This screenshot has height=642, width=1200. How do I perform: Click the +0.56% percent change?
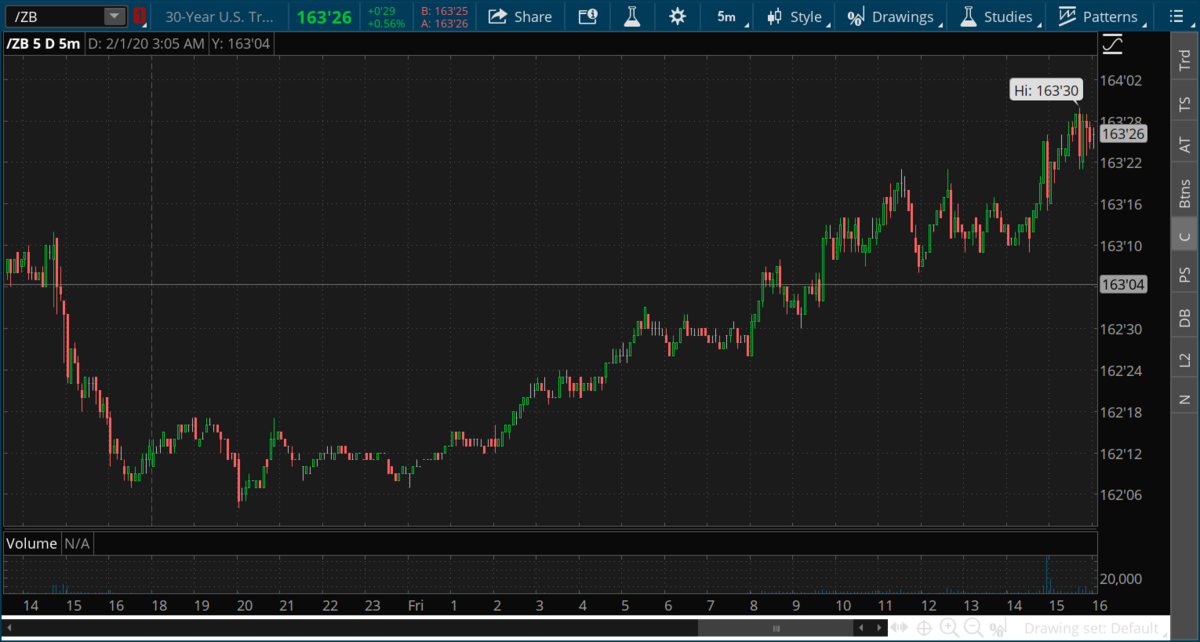pos(386,23)
